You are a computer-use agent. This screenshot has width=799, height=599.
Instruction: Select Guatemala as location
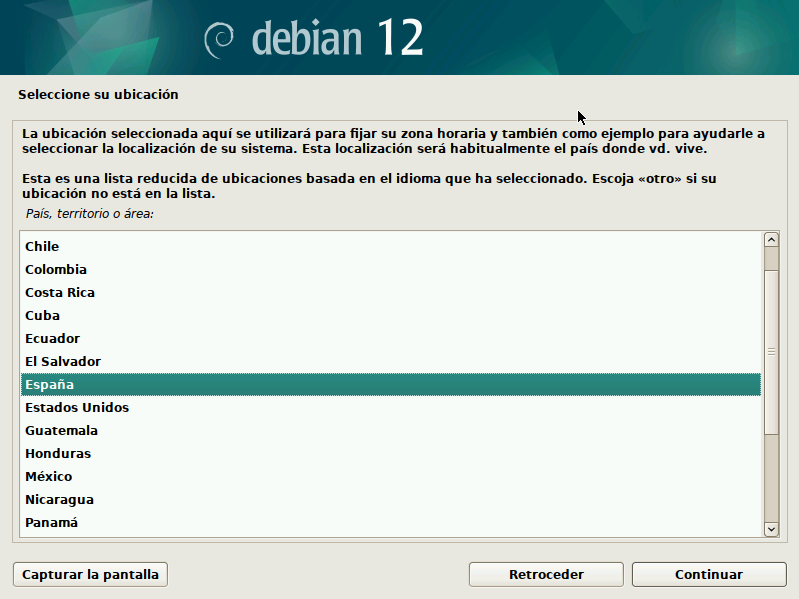pos(61,431)
